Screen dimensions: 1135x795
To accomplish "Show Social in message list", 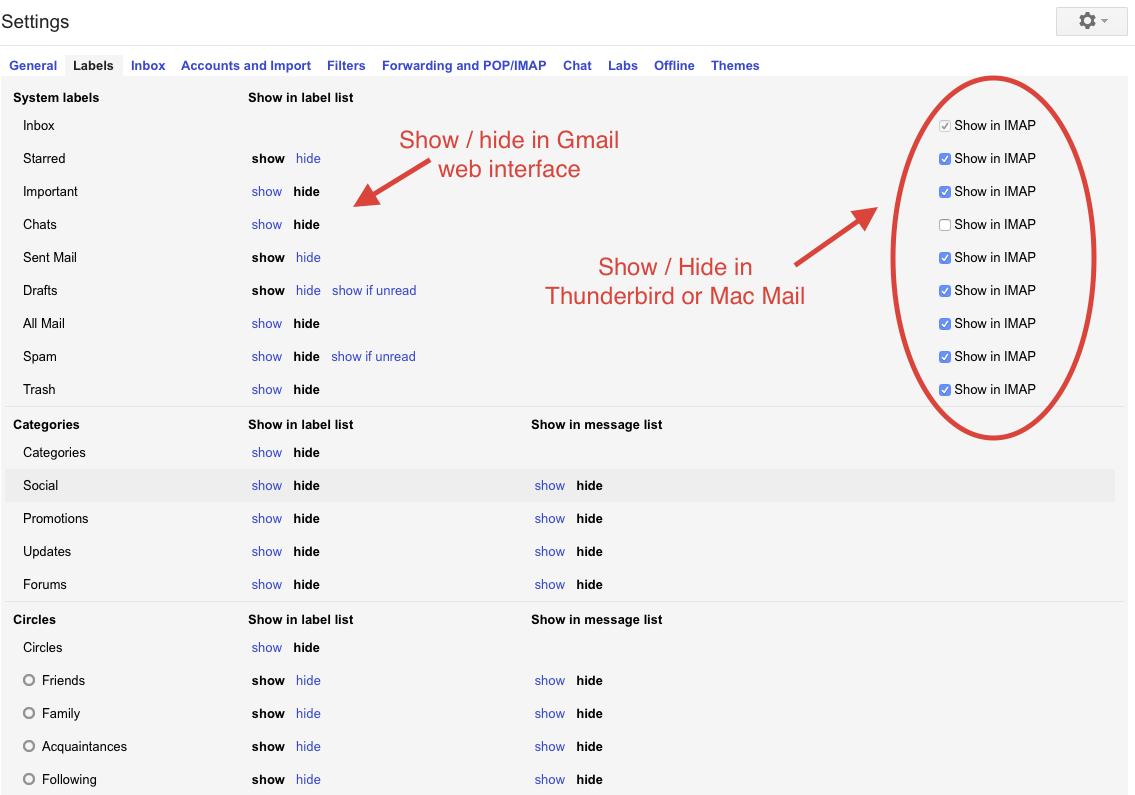I will (x=549, y=486).
